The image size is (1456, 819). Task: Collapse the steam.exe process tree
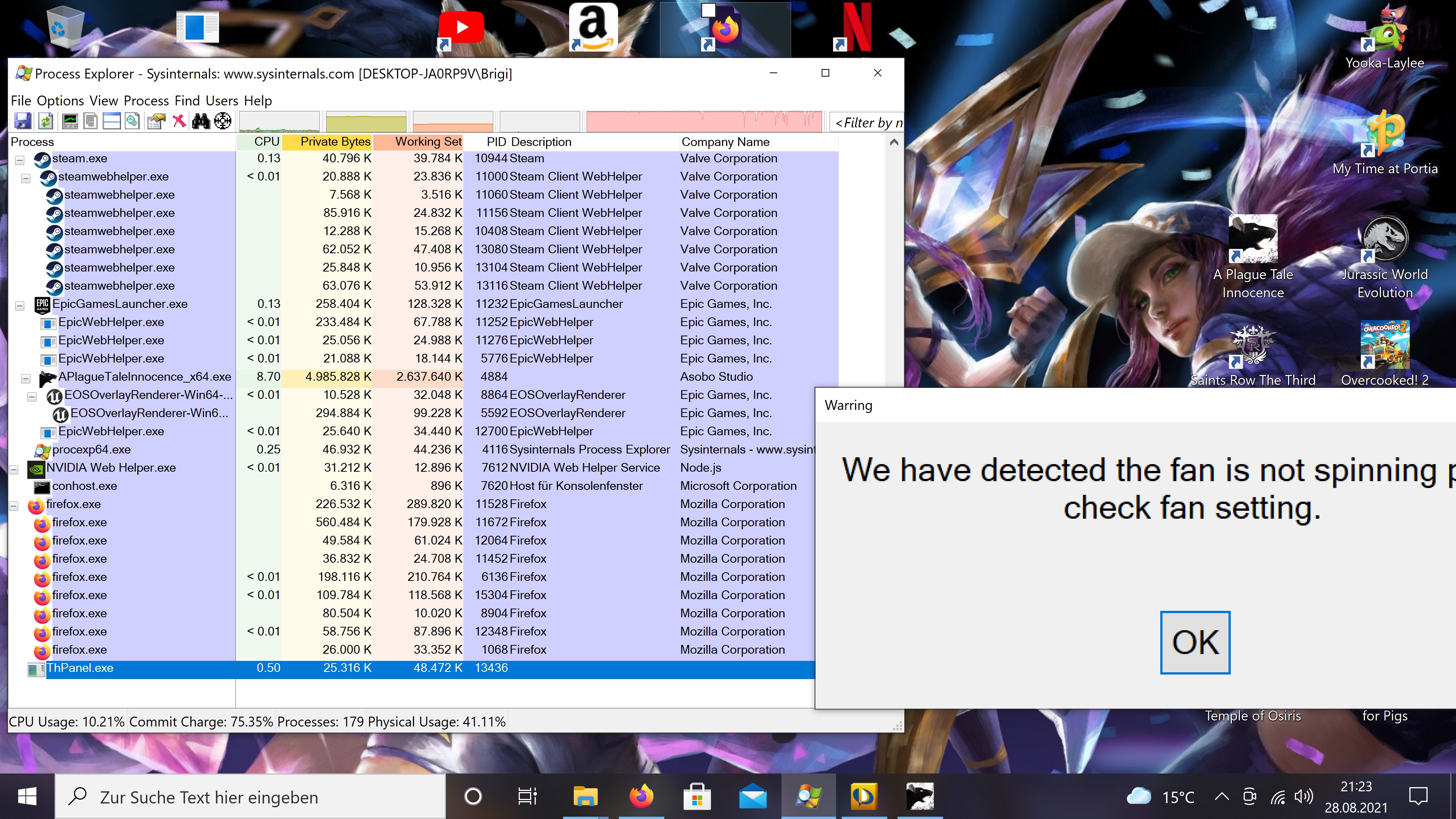pos(20,160)
